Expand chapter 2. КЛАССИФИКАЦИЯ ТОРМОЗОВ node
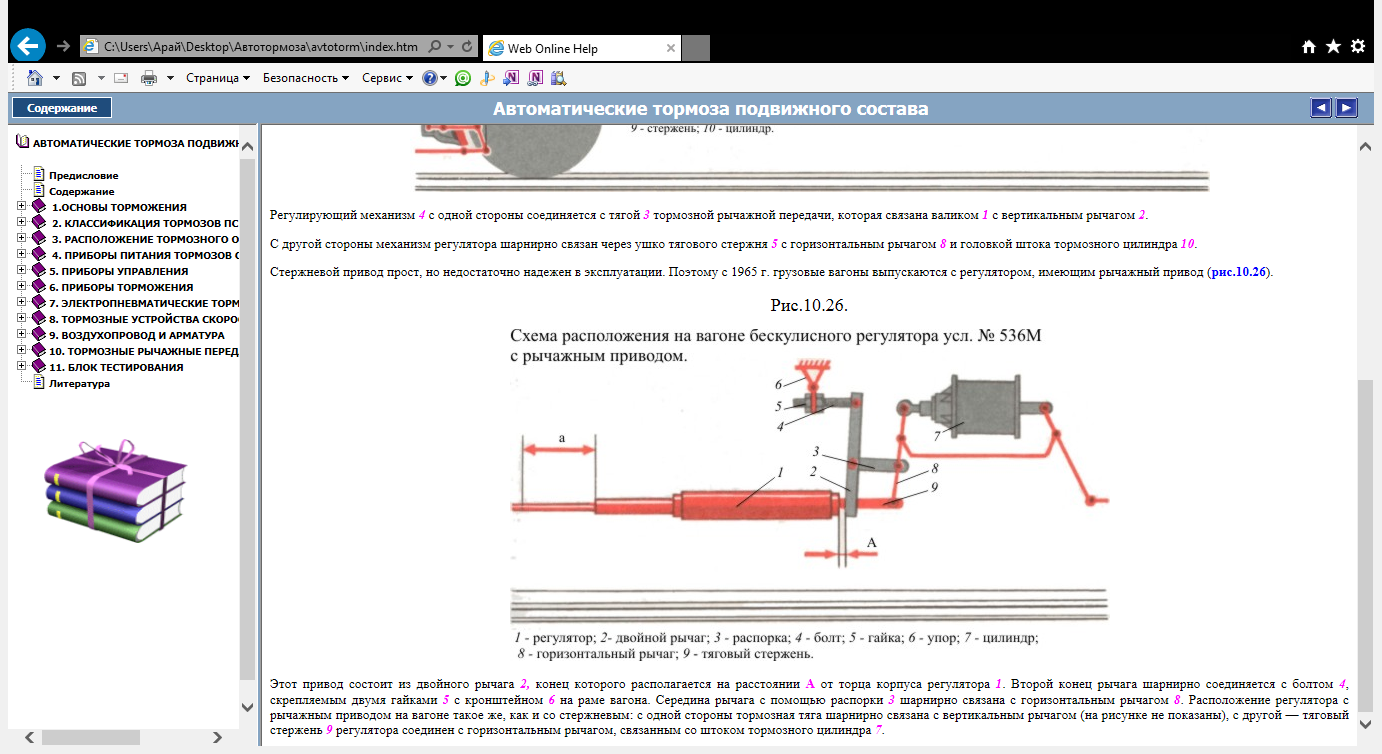The image size is (1382, 754). (22, 223)
